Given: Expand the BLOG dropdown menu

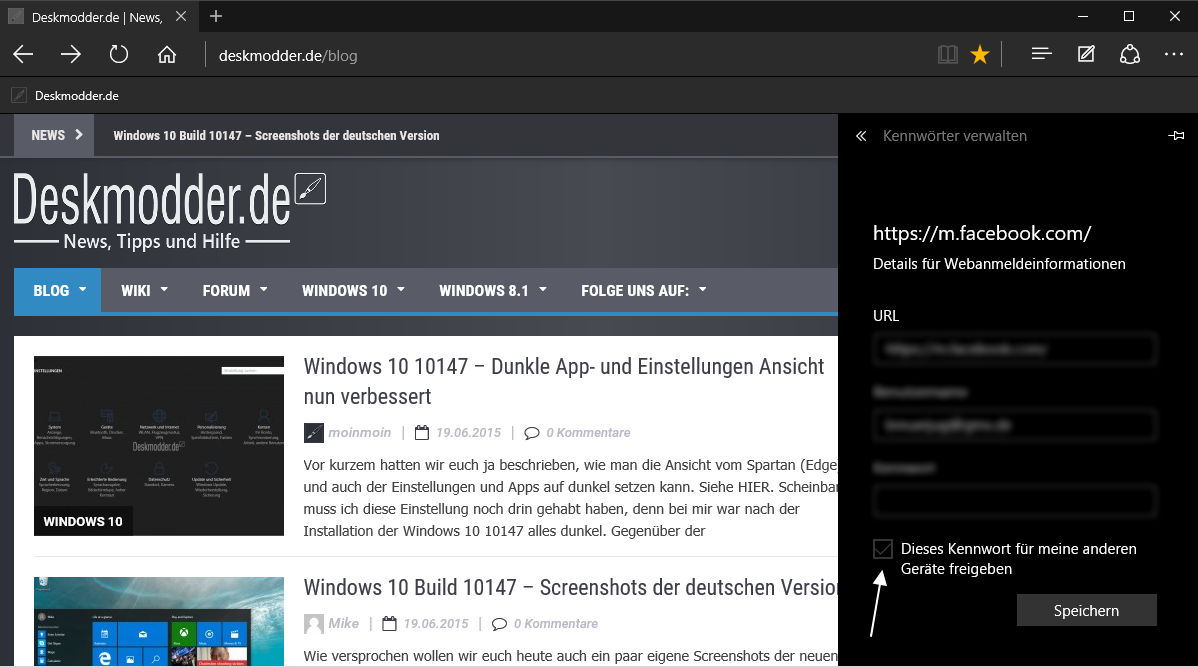Looking at the screenshot, I should point(58,291).
